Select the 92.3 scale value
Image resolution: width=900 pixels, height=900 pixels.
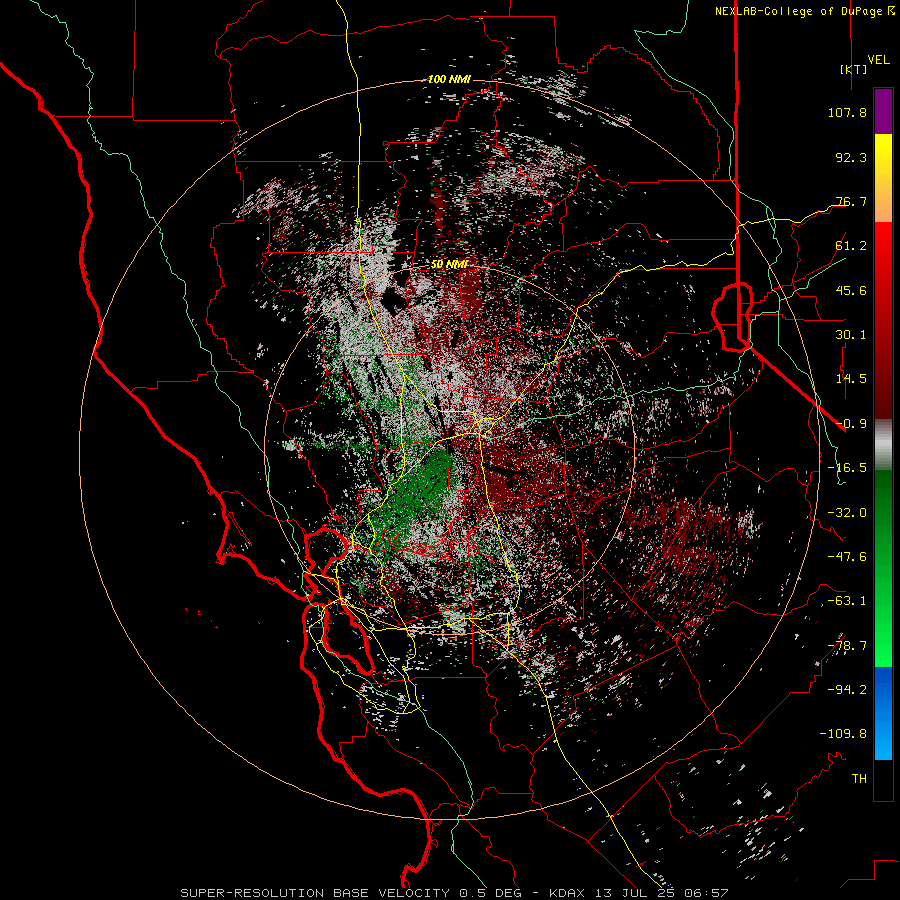pyautogui.click(x=851, y=157)
